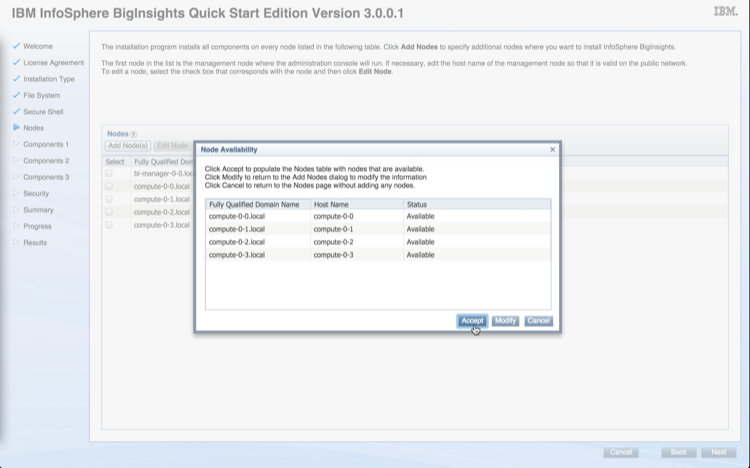Go to the File System step
Image resolution: width=750 pixels, height=468 pixels.
click(x=42, y=95)
